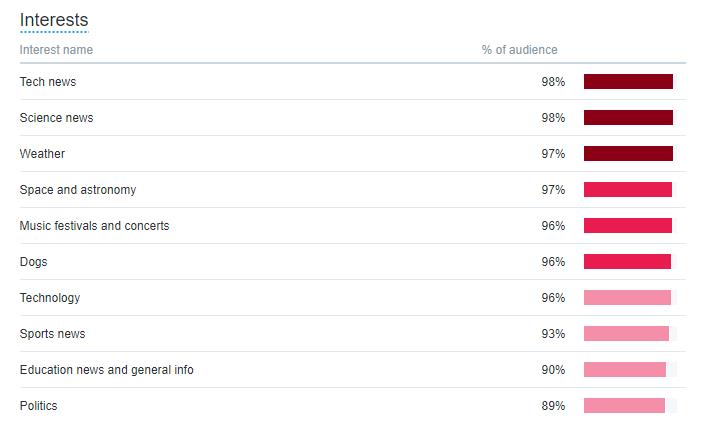Select the Science news interest label
This screenshot has height=430, width=708.
pos(56,118)
